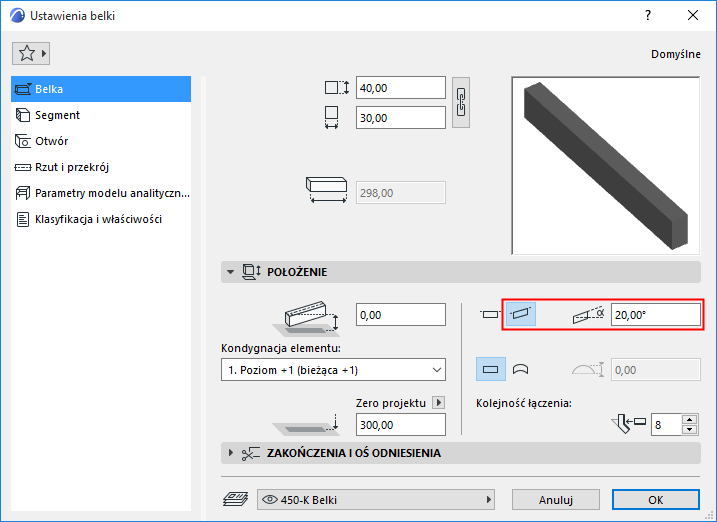Increase the junction order value

(690, 420)
